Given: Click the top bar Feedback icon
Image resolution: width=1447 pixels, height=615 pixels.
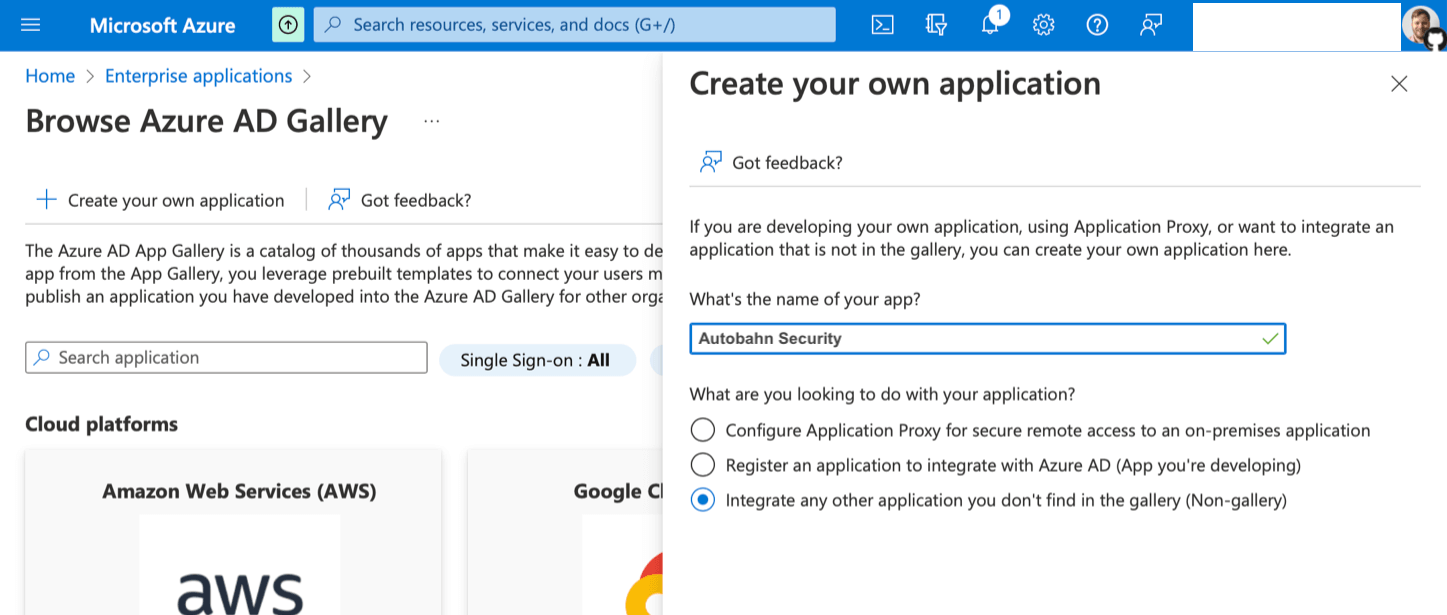Looking at the screenshot, I should (1151, 25).
